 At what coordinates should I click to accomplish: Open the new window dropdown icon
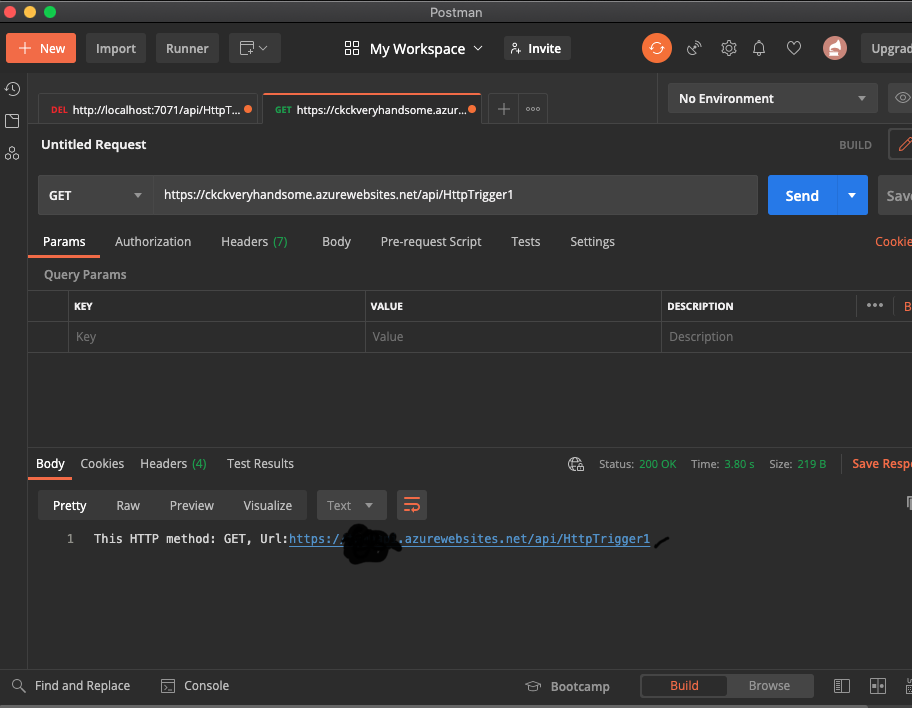(x=254, y=48)
